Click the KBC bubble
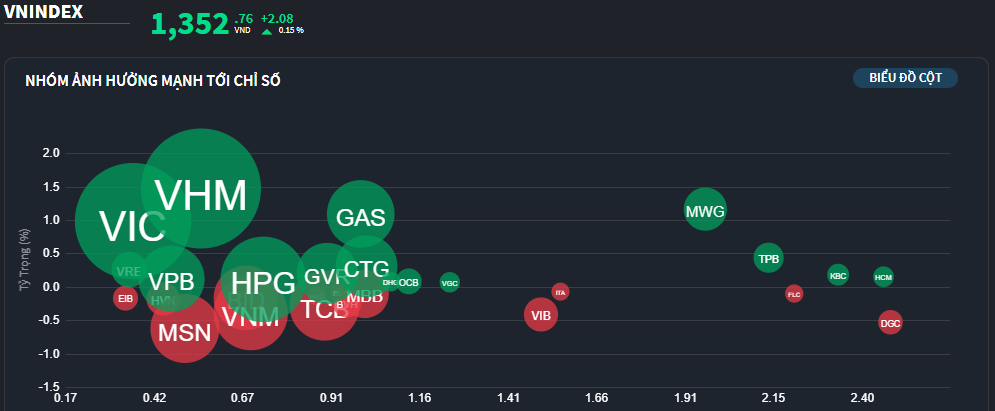This screenshot has height=411, width=995. [838, 275]
